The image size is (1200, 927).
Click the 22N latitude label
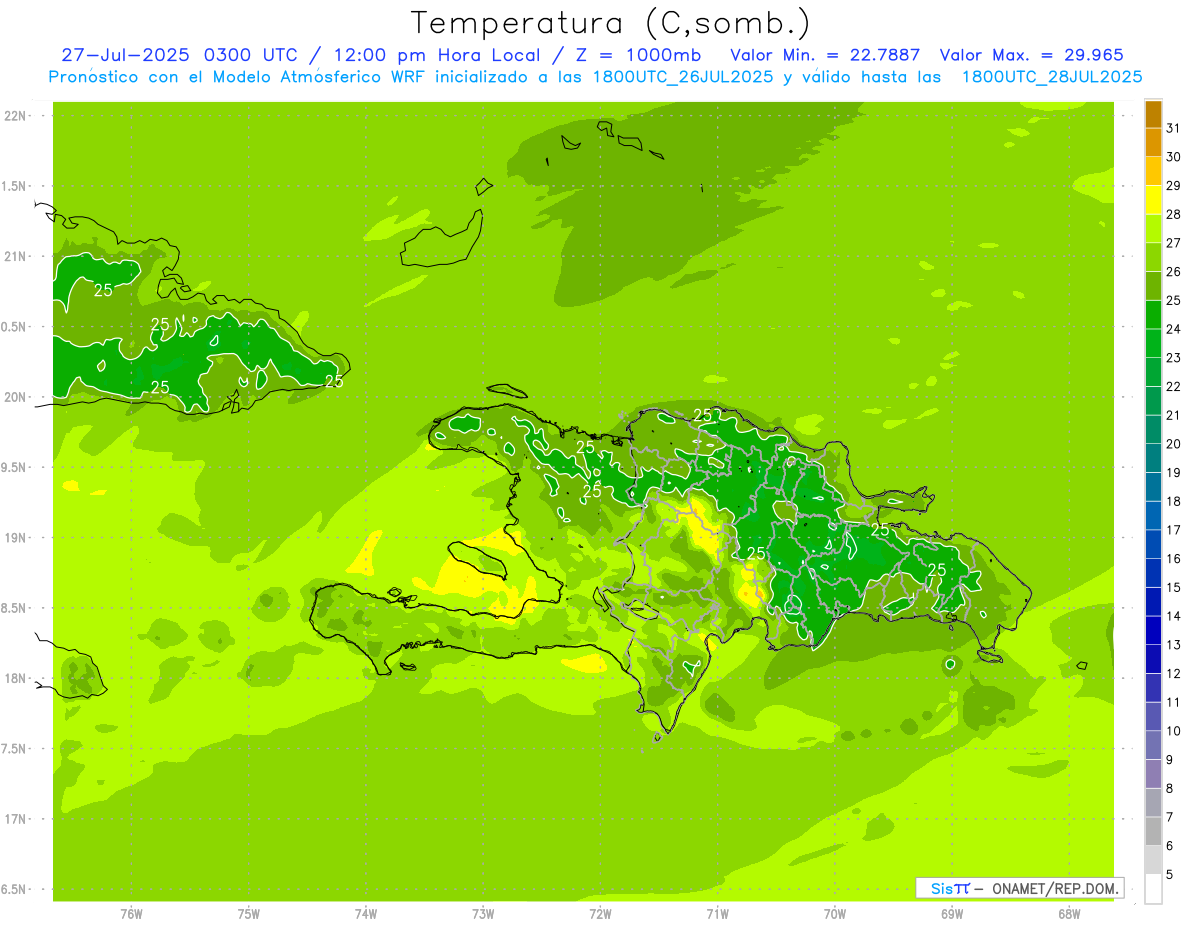coord(15,116)
